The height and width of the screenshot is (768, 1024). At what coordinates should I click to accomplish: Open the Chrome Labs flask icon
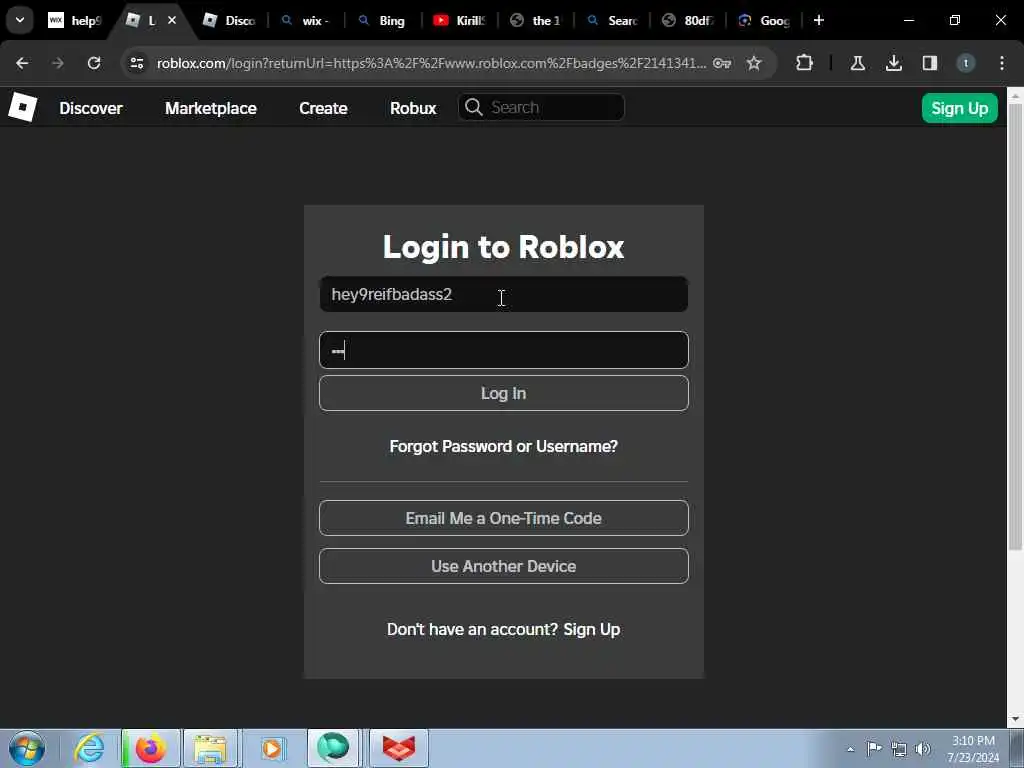coord(857,63)
